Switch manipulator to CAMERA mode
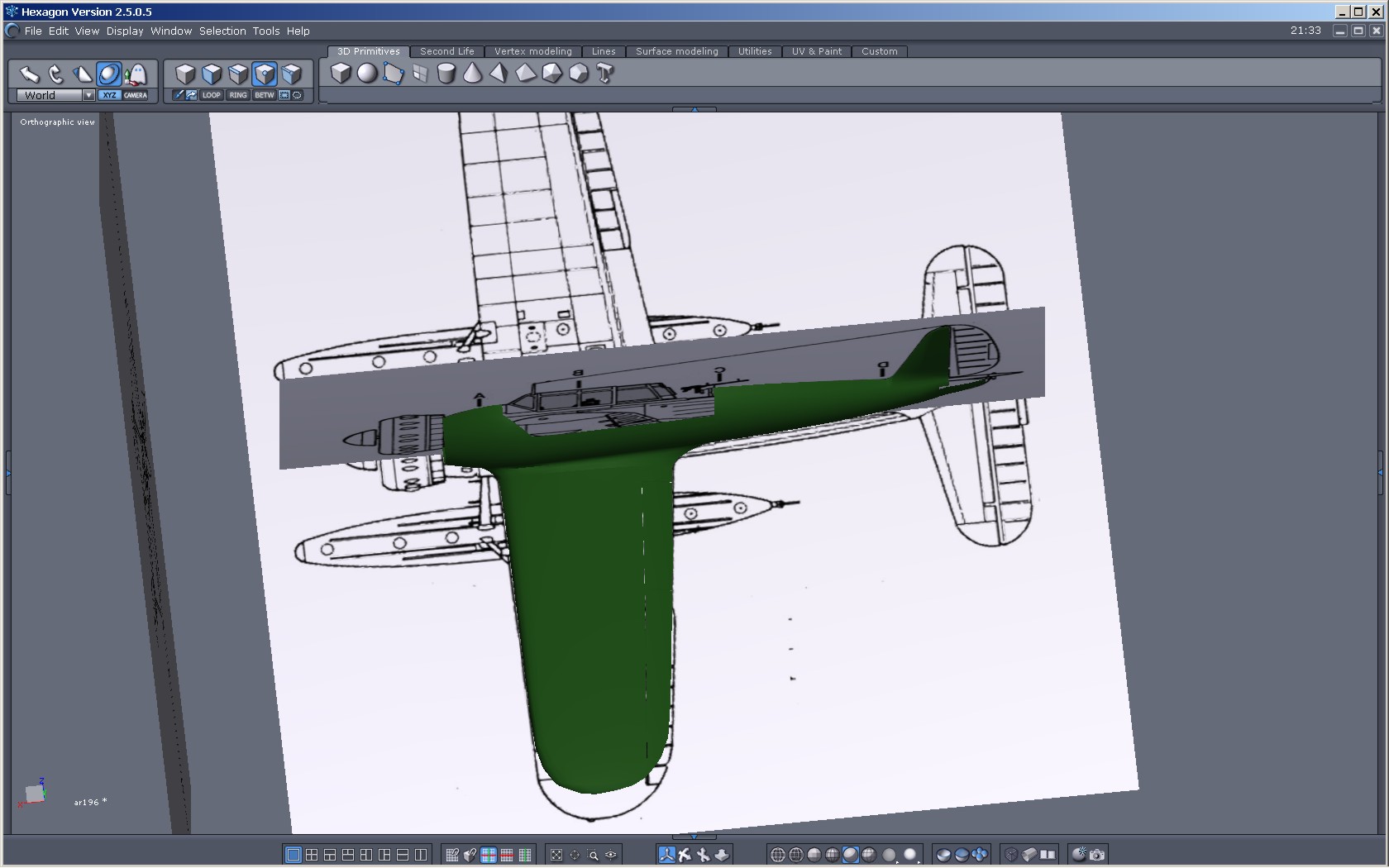The width and height of the screenshot is (1389, 868). point(136,95)
